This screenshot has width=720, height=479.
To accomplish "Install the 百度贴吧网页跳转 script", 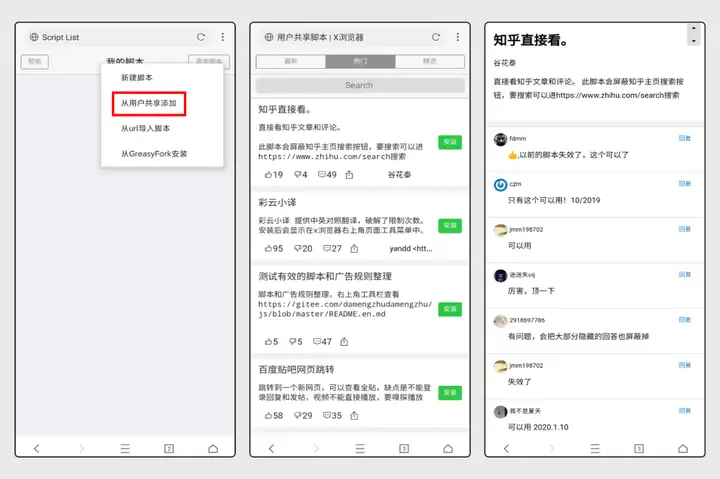I will click(450, 393).
